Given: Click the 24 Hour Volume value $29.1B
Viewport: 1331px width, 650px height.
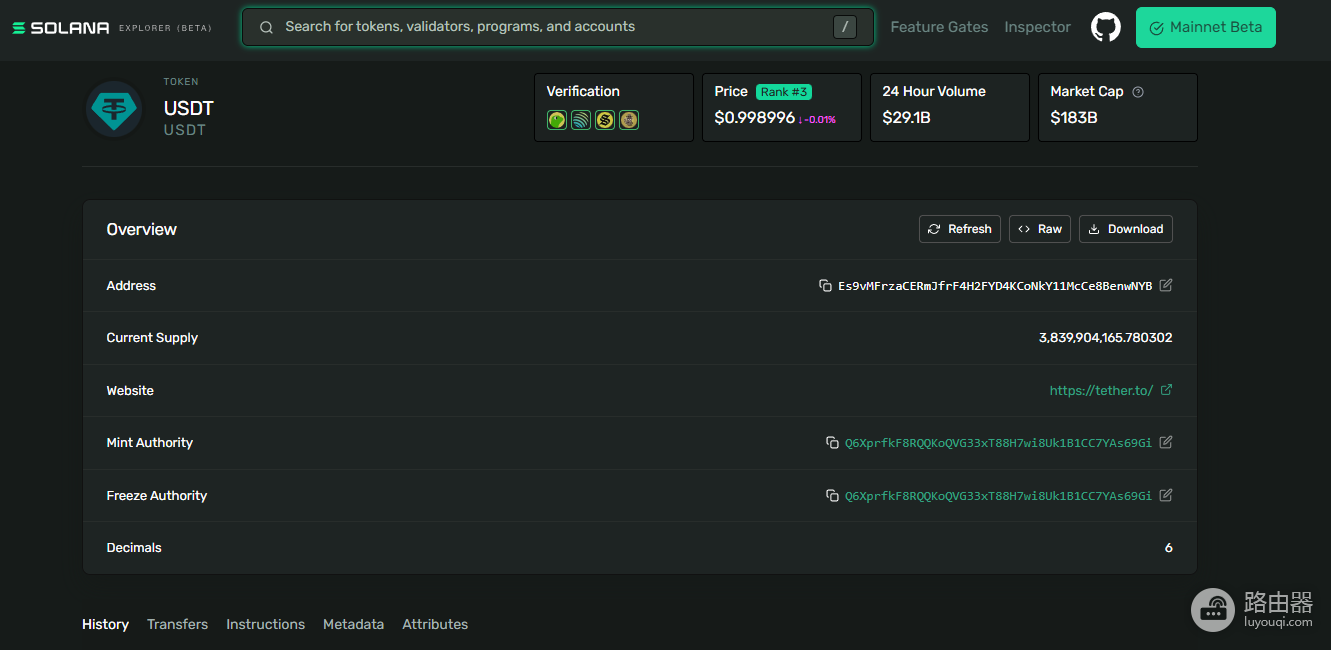Looking at the screenshot, I should click(906, 118).
